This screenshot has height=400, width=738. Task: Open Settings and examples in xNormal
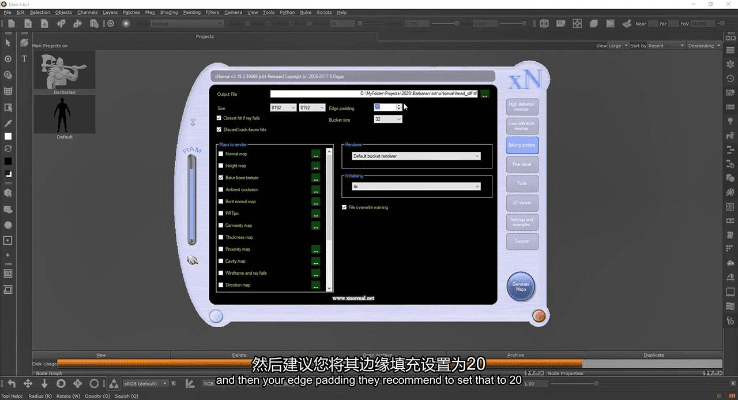[x=522, y=222]
